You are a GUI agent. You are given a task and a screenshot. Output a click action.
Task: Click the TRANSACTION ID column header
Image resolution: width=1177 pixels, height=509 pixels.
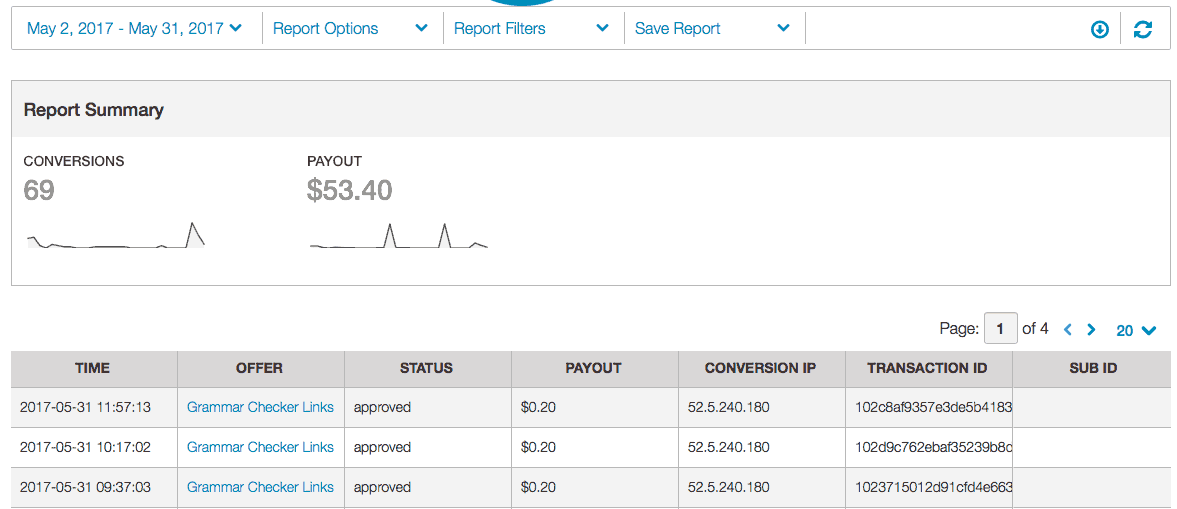tap(927, 368)
